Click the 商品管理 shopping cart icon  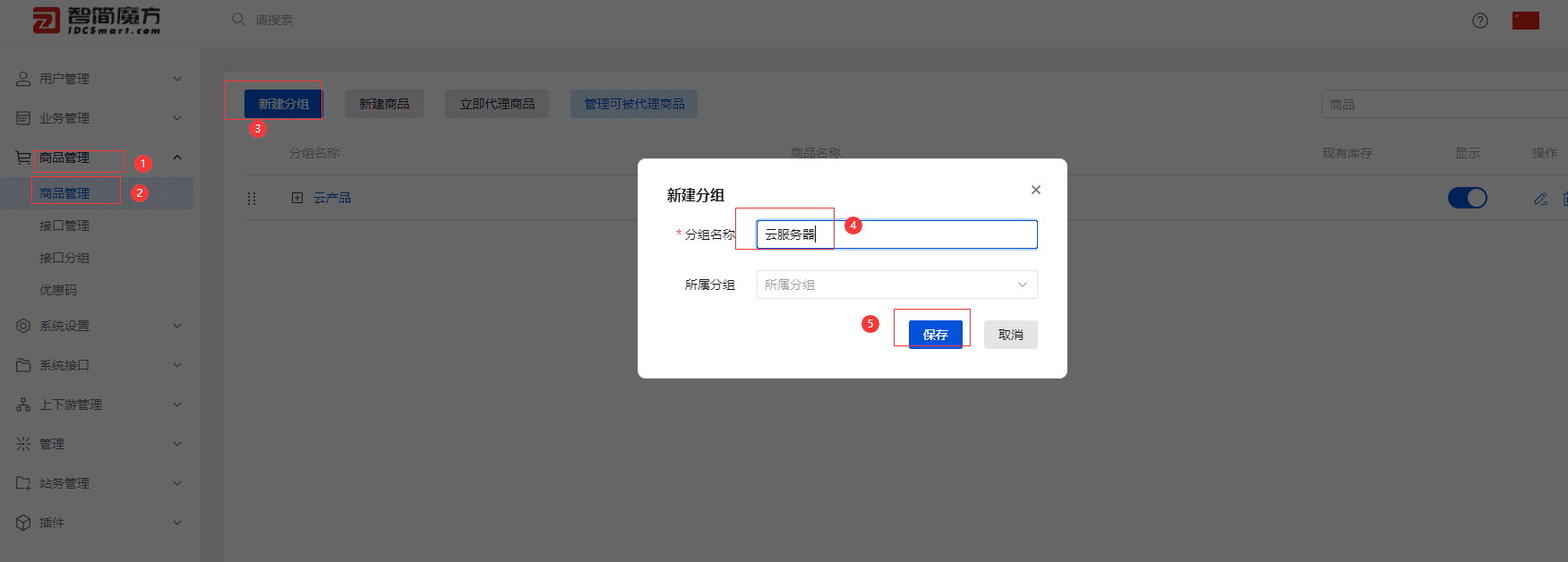[x=23, y=158]
